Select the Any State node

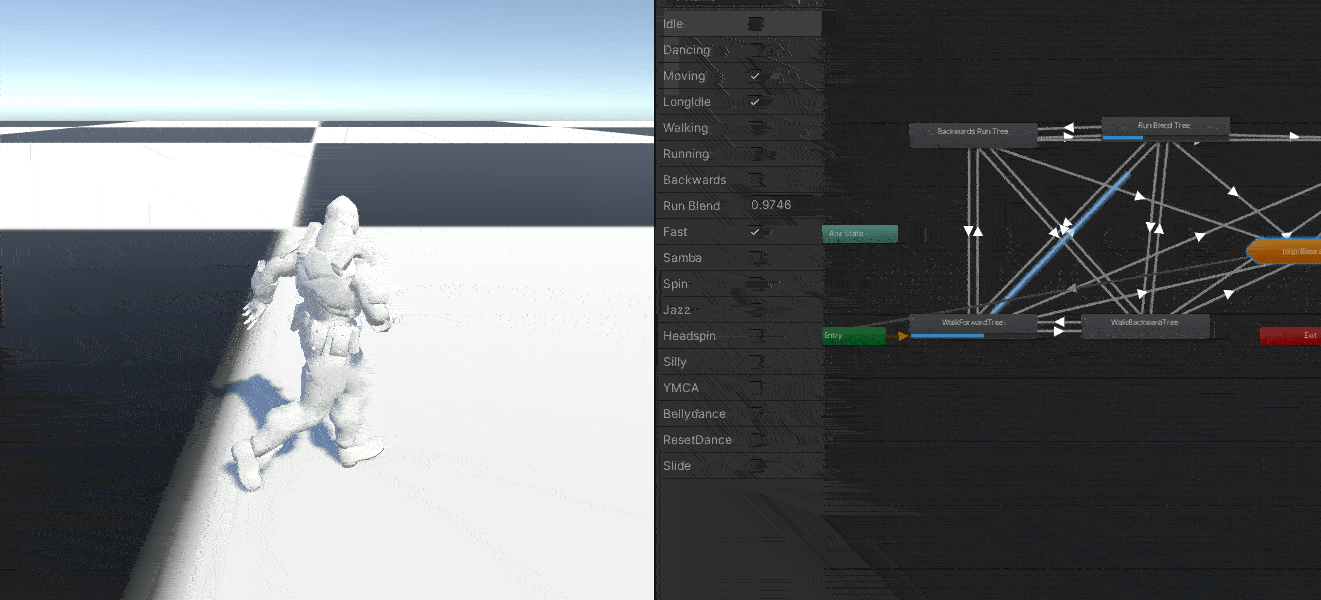tap(860, 234)
